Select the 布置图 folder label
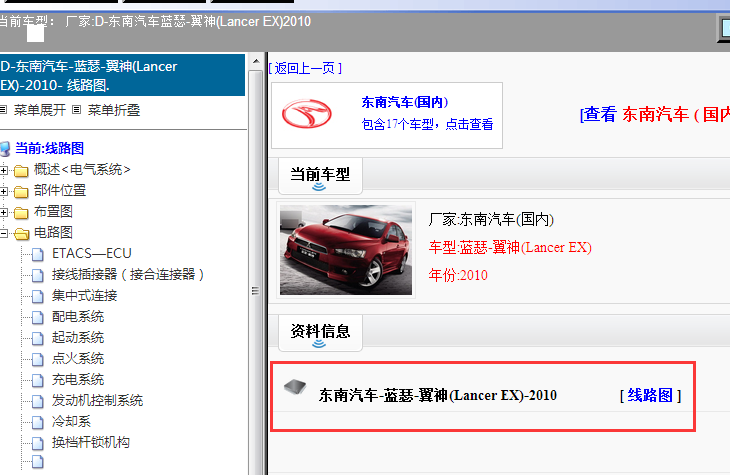The image size is (730, 475). 53,211
